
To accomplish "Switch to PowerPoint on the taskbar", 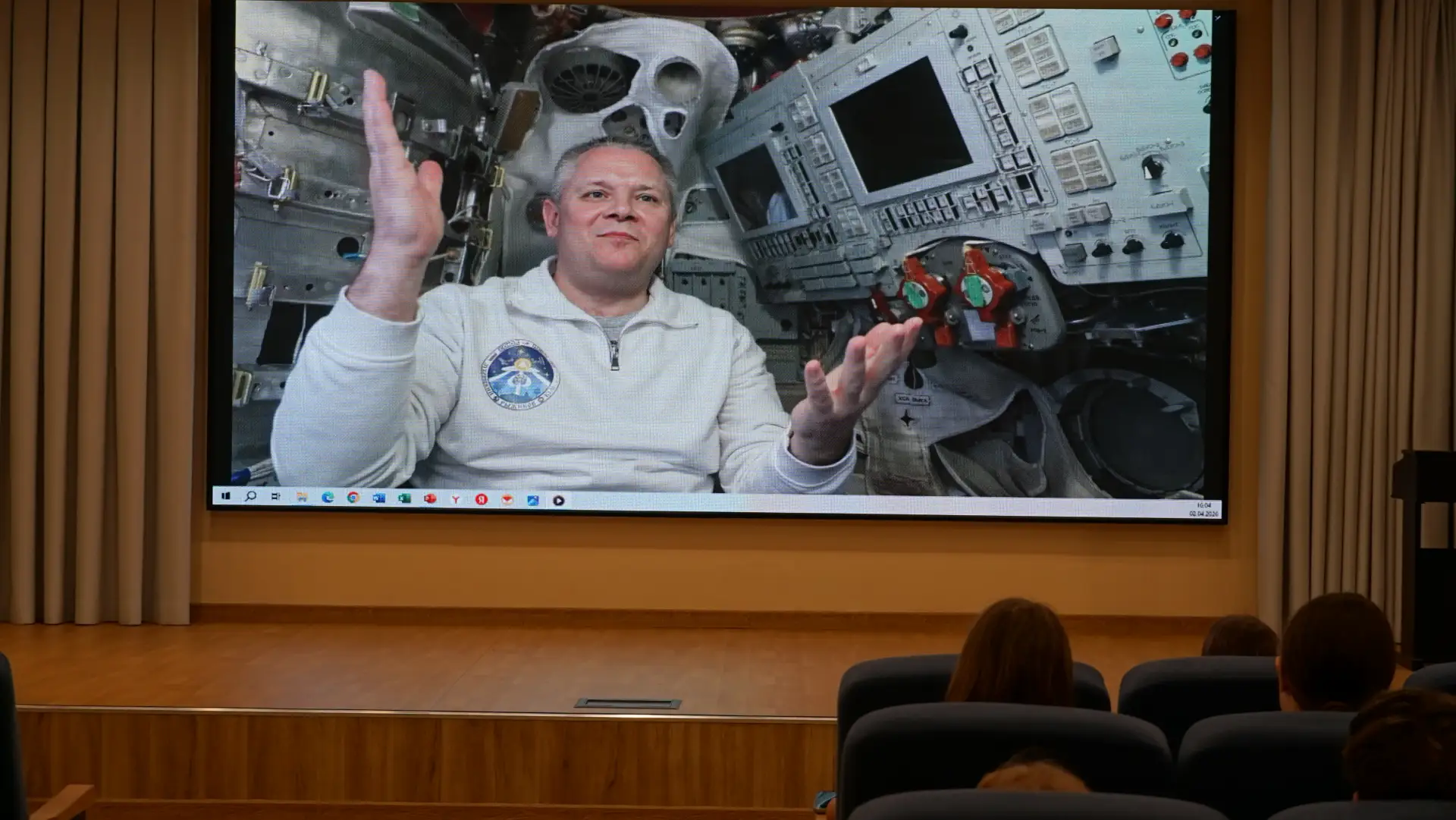I will point(430,498).
